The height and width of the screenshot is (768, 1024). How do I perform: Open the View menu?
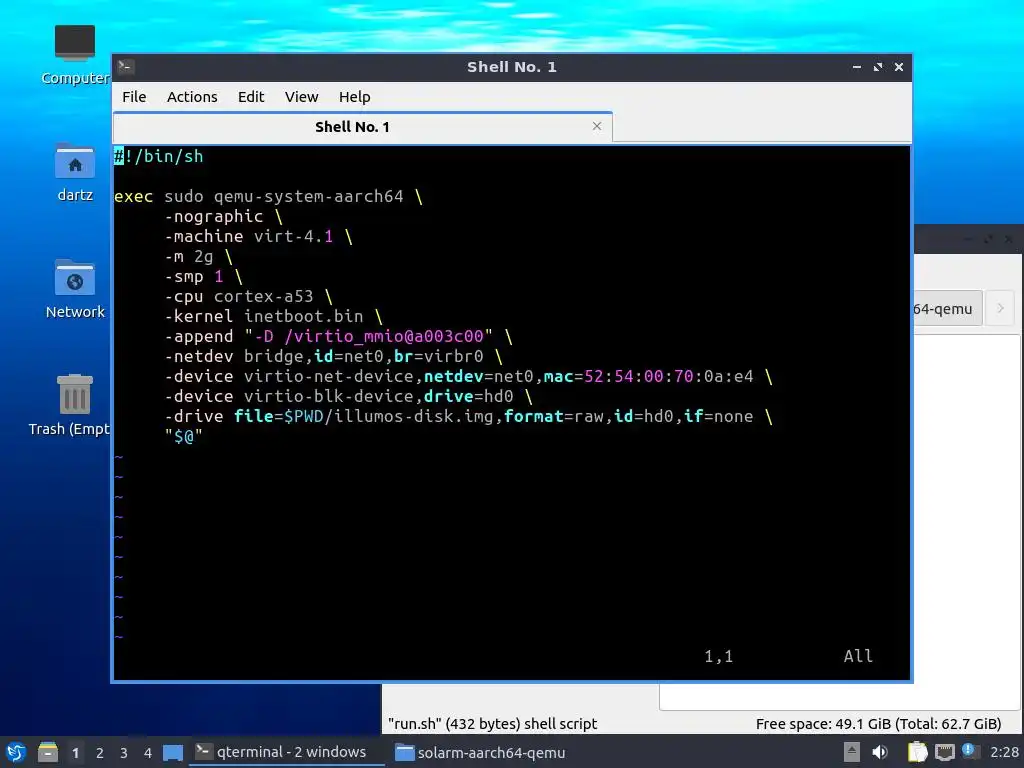(301, 97)
